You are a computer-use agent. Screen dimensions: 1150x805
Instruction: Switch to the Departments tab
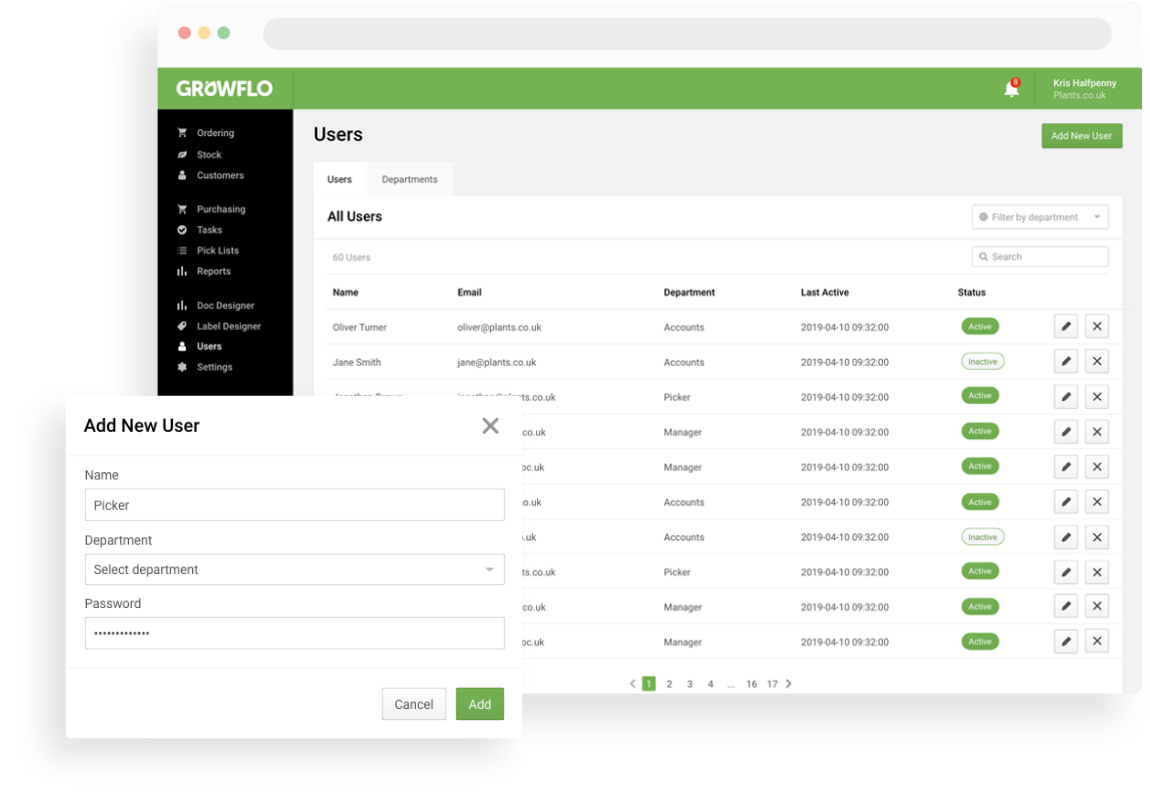click(409, 179)
